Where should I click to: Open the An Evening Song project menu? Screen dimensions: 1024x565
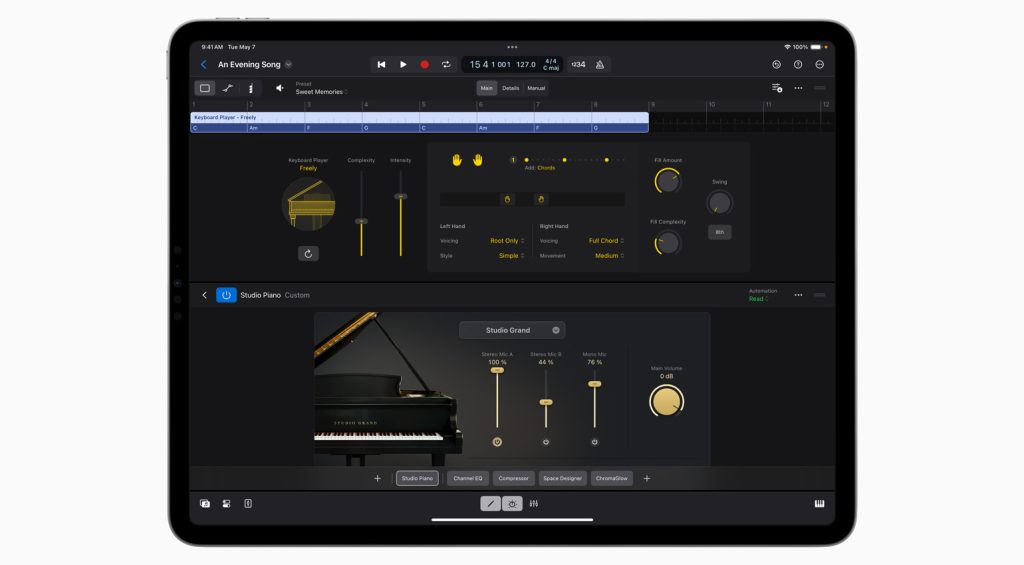[255, 65]
